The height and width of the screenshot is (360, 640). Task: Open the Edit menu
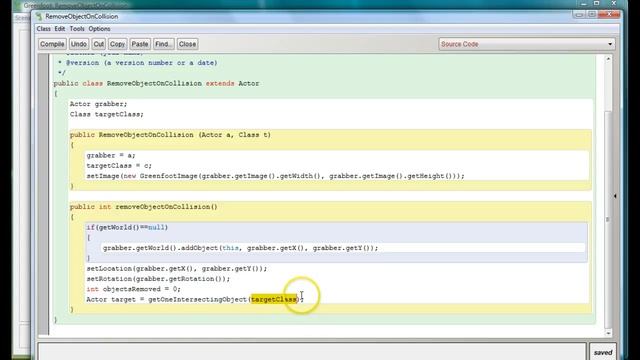[x=60, y=29]
